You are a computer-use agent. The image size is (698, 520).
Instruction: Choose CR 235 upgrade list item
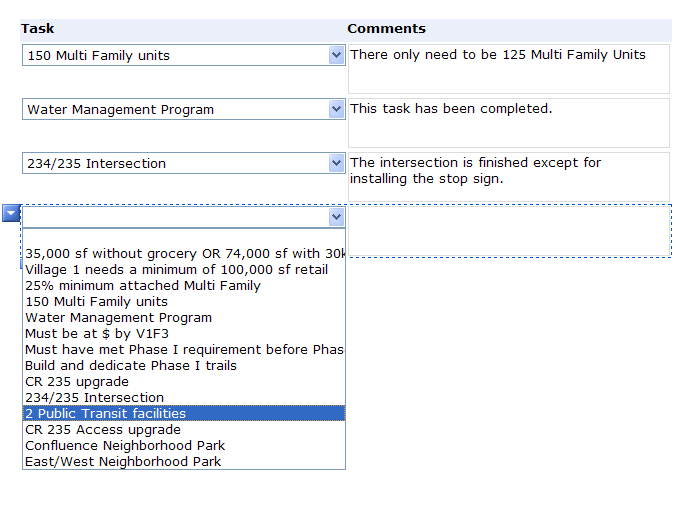[184, 382]
